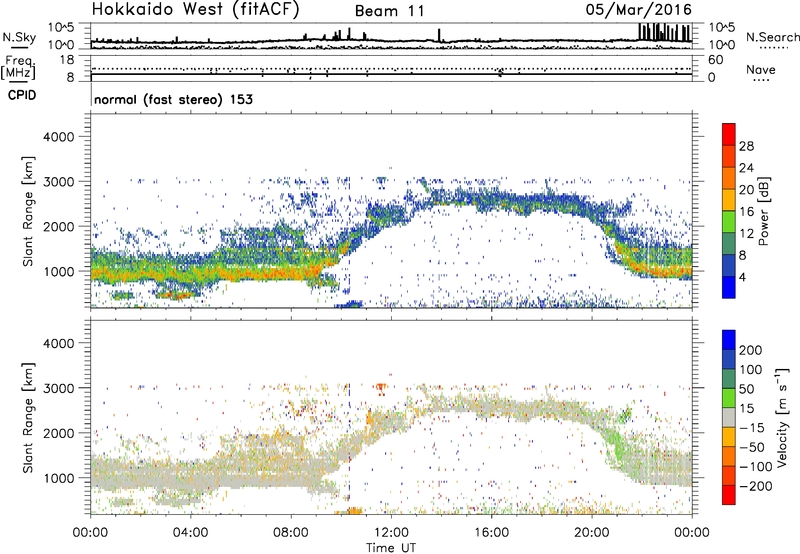Click the '3000' tick on the Power panel
Viewport: 800px width, 554px height.
click(x=59, y=182)
